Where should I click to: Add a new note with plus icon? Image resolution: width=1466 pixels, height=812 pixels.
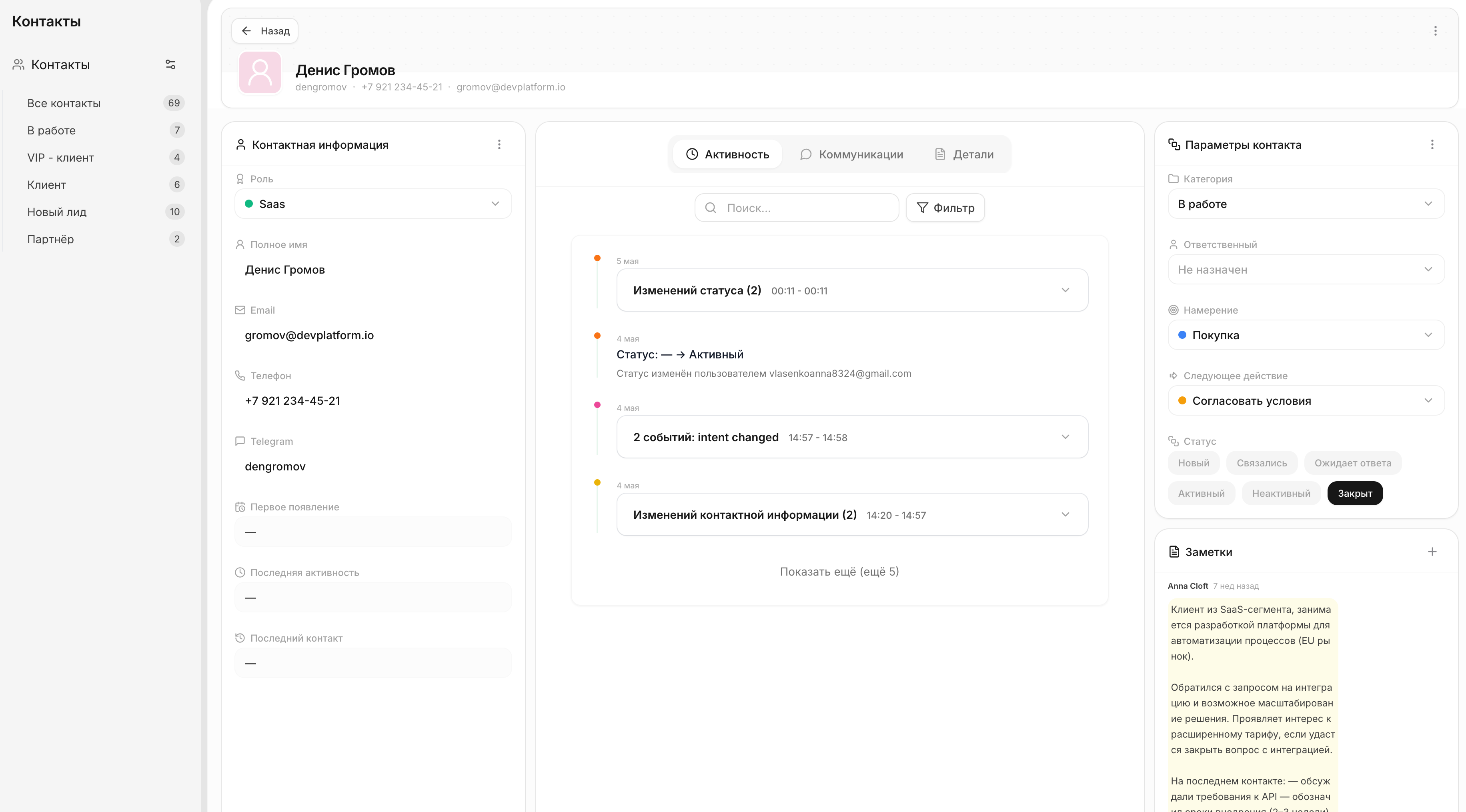[x=1432, y=551]
